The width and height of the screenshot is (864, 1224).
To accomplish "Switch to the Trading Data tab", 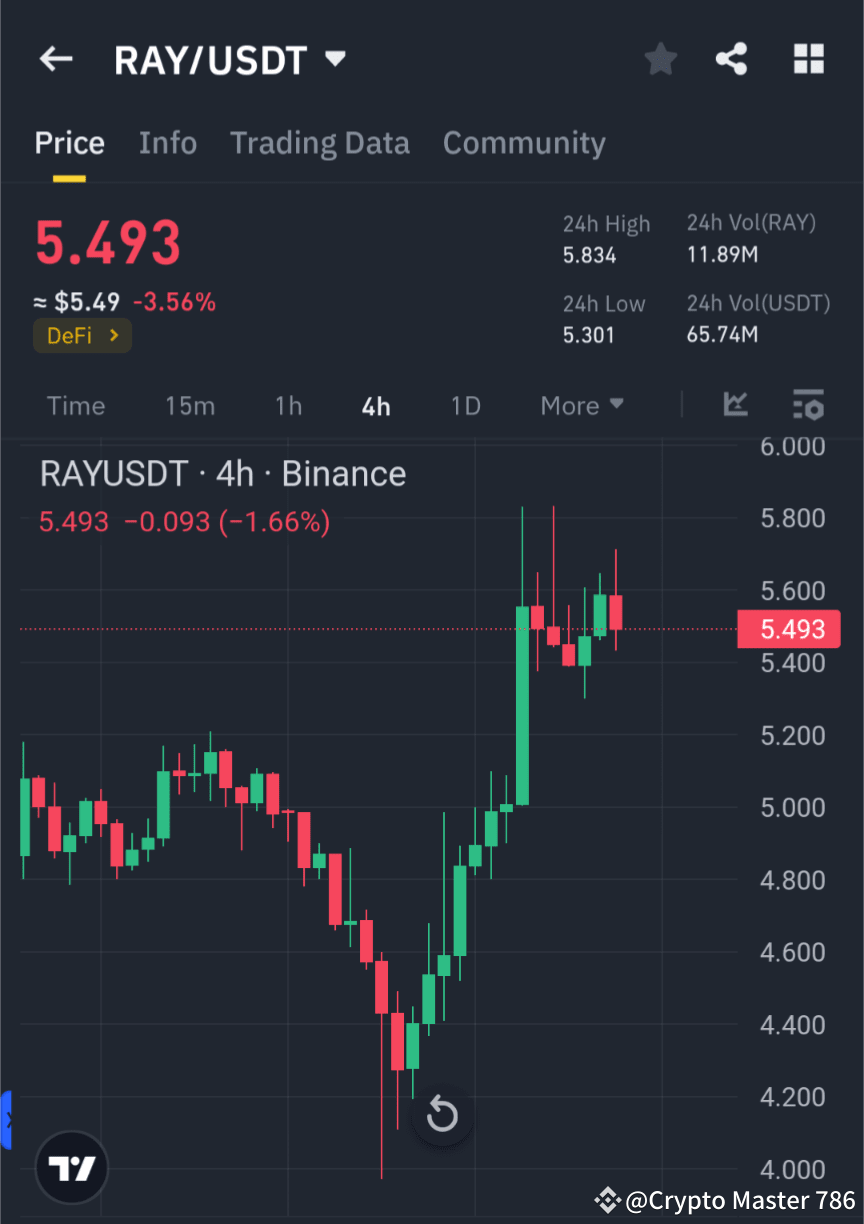I will [x=319, y=143].
